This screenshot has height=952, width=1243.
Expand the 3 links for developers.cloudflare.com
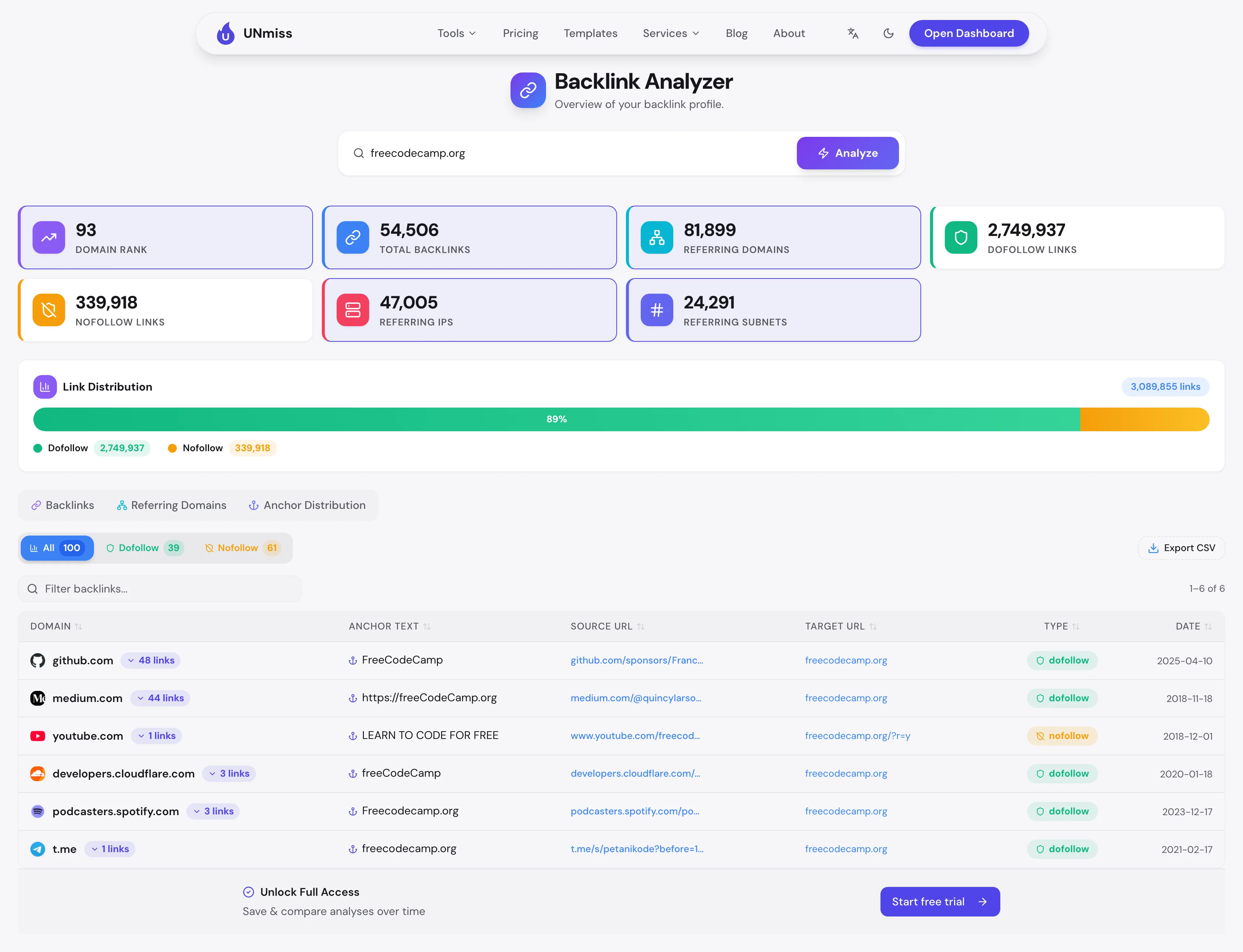pyautogui.click(x=229, y=773)
